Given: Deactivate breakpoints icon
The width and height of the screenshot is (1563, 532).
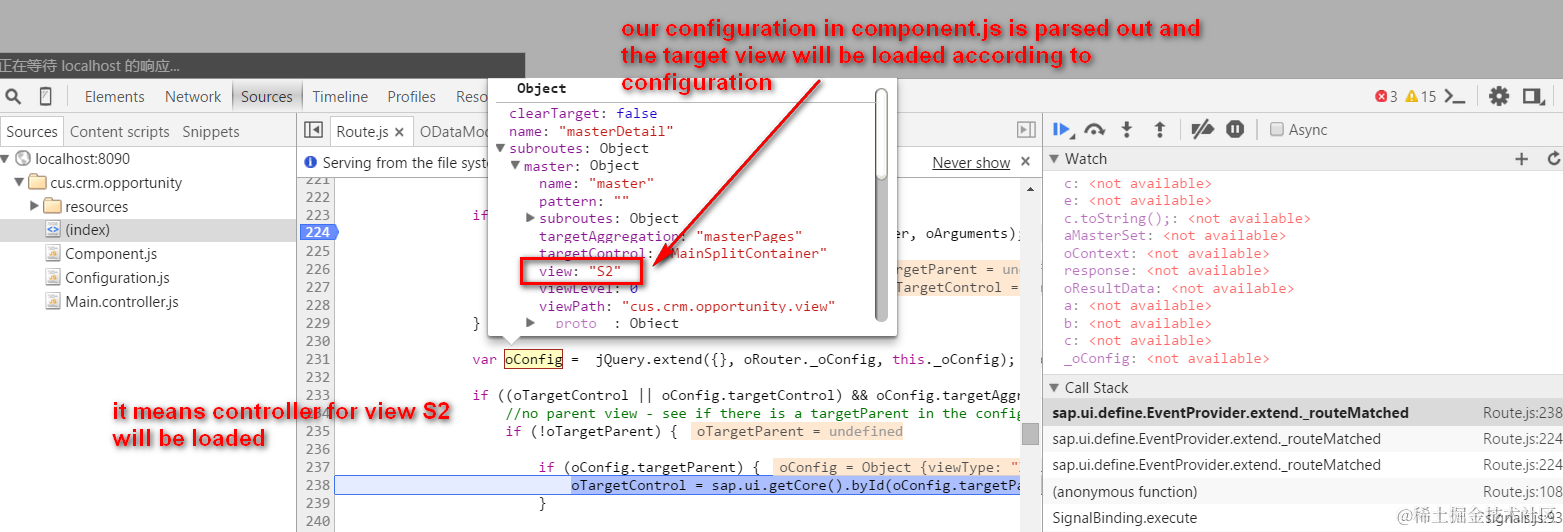Looking at the screenshot, I should coord(1203,129).
